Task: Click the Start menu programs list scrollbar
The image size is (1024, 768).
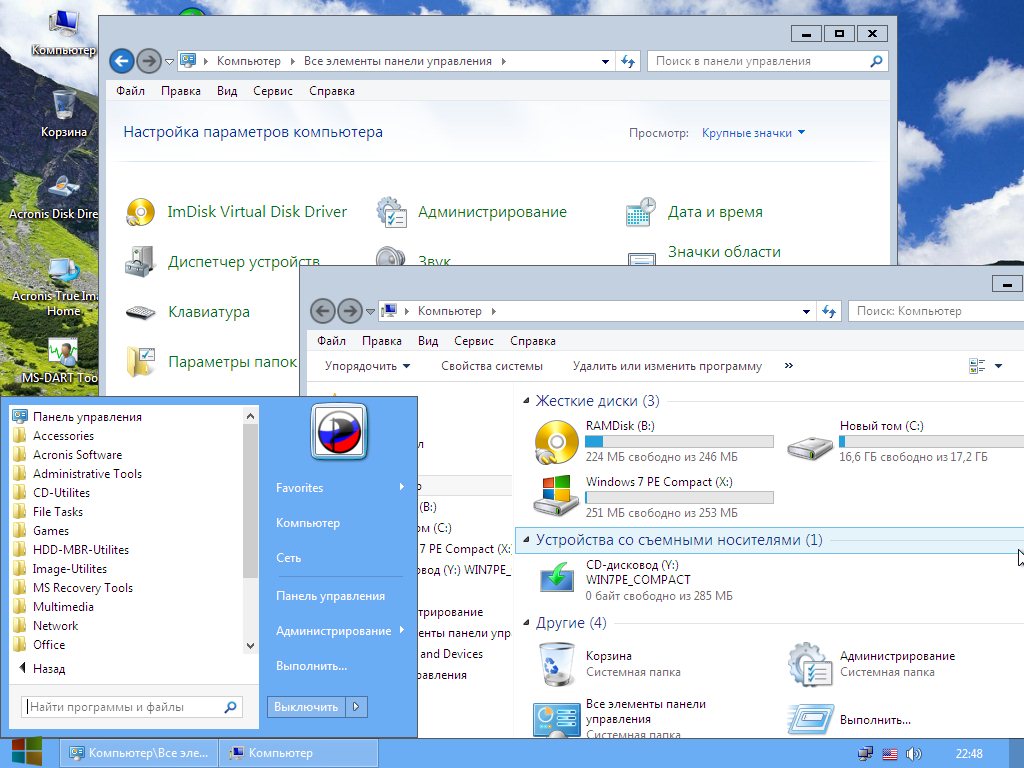Action: (x=250, y=500)
